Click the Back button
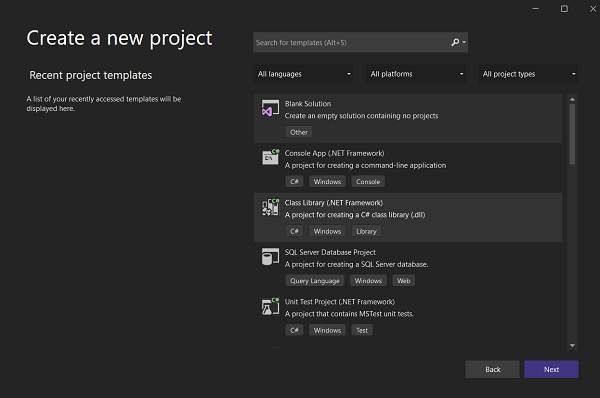Screen dimensions: 600x398 [x=492, y=369]
